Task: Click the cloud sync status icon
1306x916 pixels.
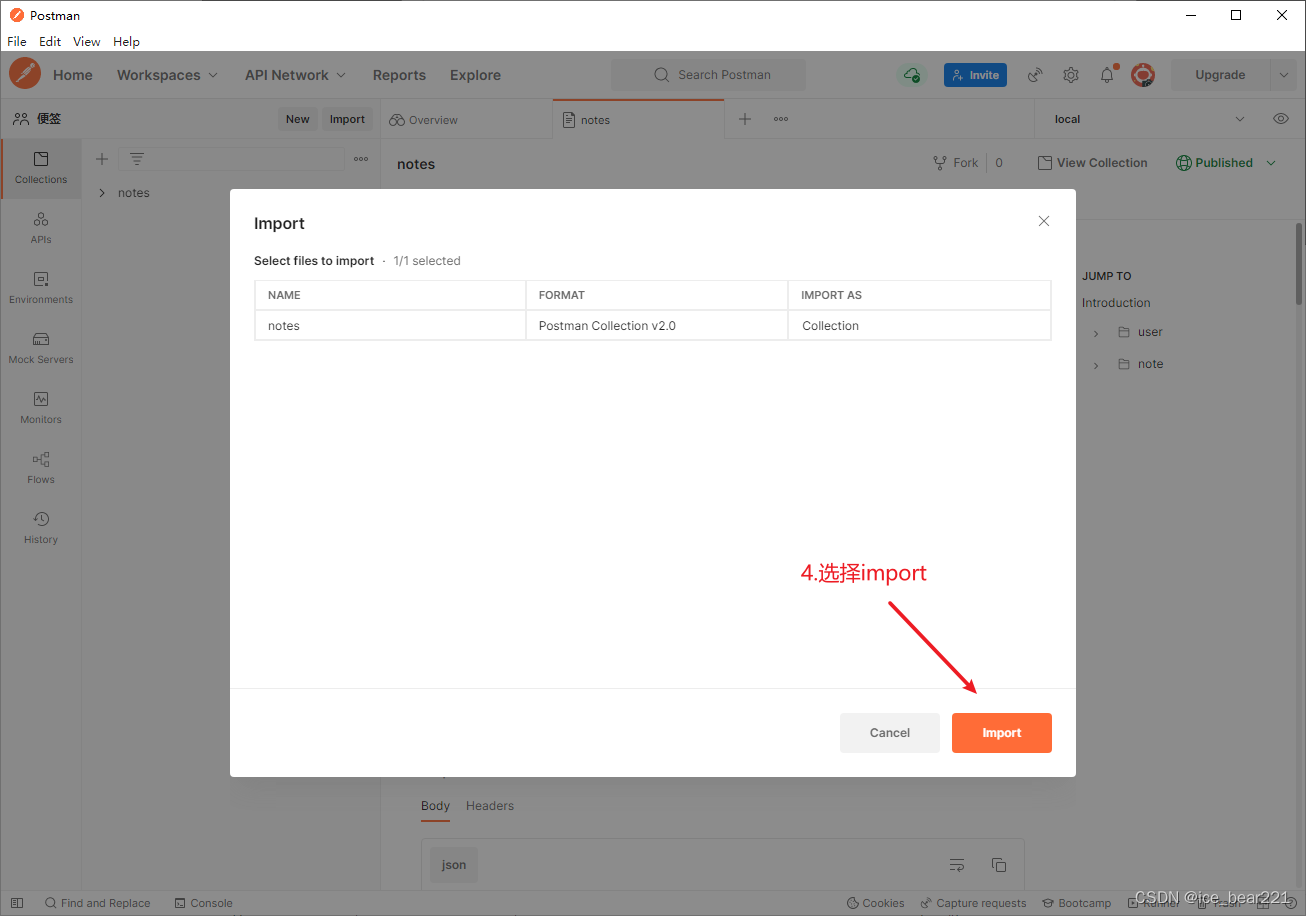Action: (911, 75)
